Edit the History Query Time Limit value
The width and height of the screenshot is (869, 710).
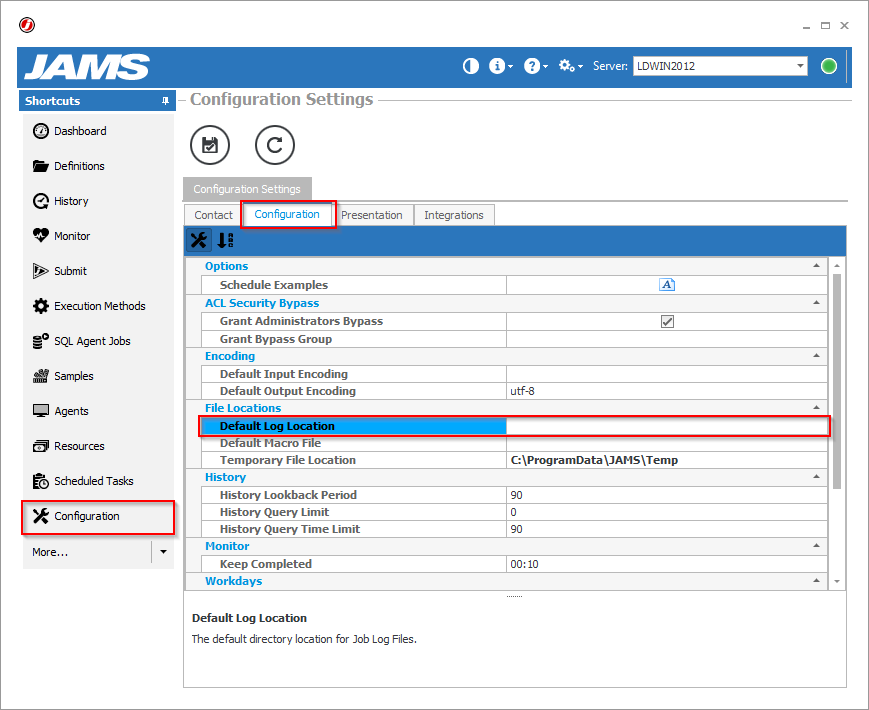coord(667,529)
